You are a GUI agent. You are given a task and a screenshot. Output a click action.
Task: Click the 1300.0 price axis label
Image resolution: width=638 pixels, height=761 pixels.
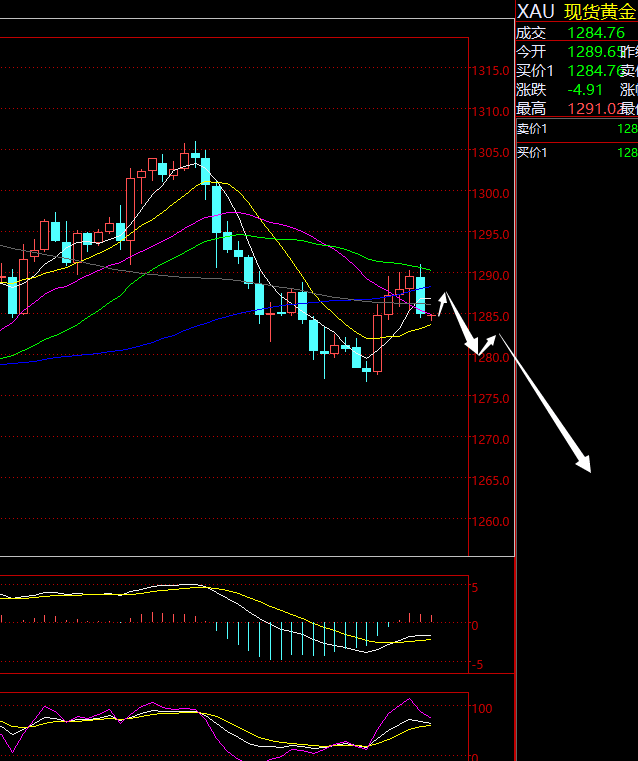click(x=491, y=194)
